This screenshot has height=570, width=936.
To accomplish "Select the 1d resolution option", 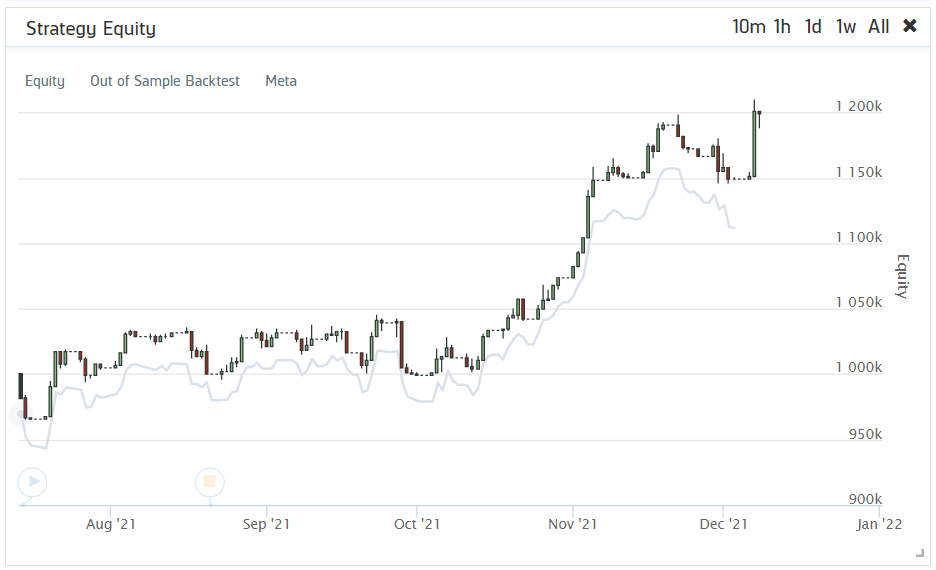I will tap(813, 27).
